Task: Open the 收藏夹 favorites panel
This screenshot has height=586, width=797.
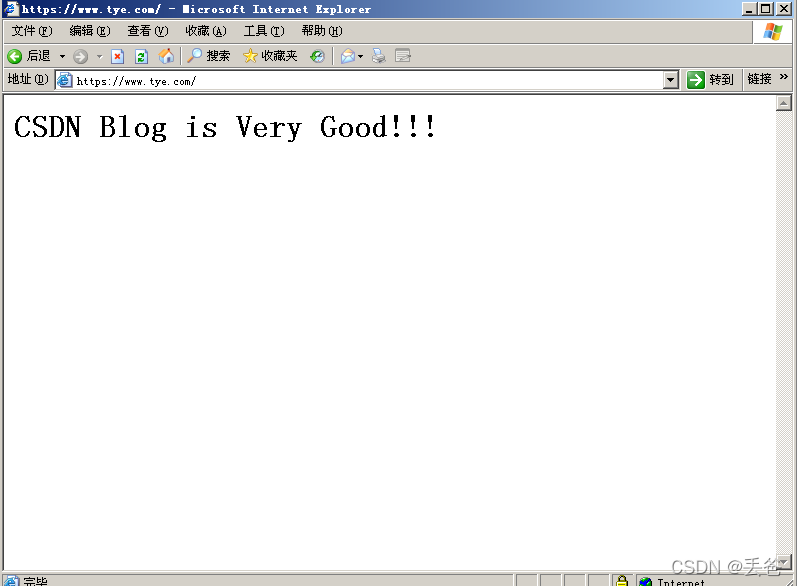Action: coord(270,56)
